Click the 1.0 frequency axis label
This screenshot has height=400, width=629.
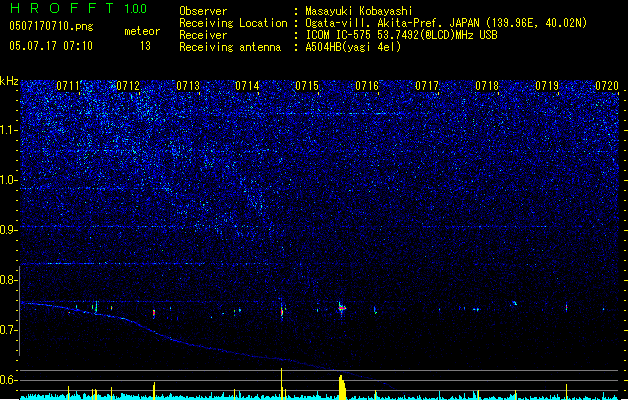coord(8,180)
